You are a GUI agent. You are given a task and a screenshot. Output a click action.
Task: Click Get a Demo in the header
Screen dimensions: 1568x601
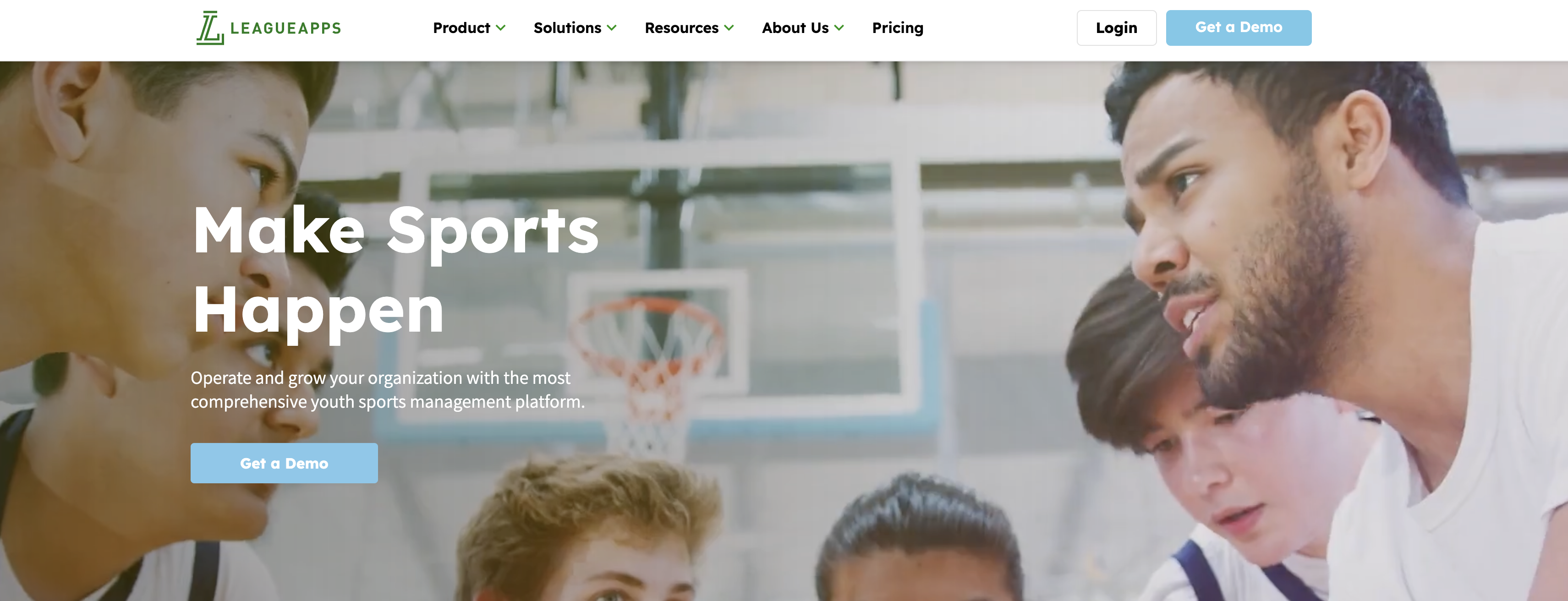click(1239, 28)
